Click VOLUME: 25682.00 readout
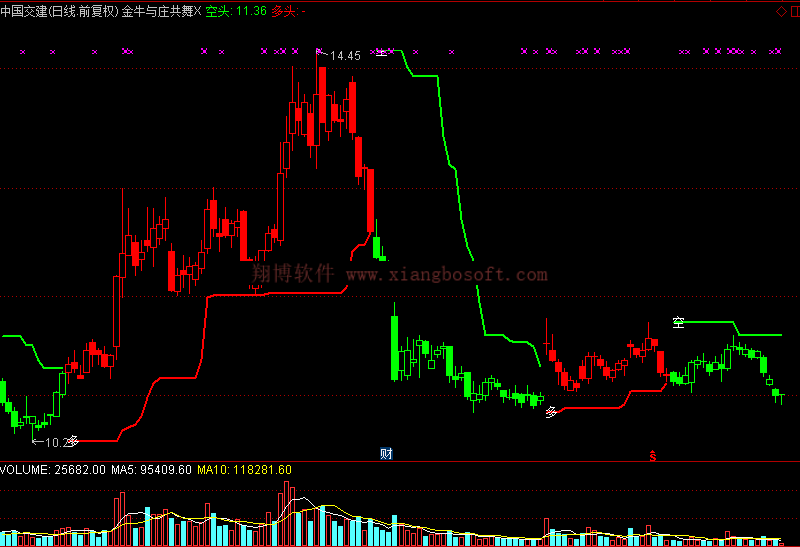 [53, 469]
